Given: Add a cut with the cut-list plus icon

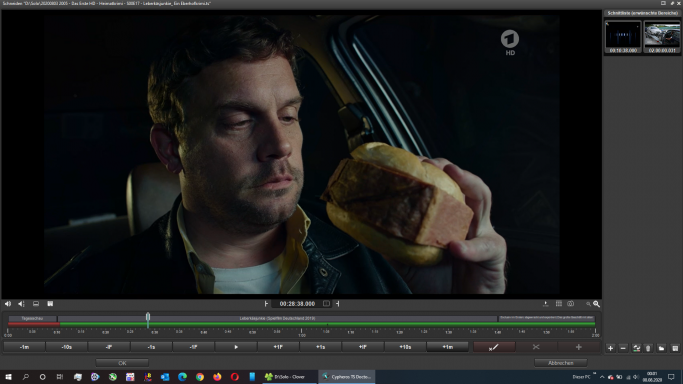Looking at the screenshot, I should click(610, 348).
